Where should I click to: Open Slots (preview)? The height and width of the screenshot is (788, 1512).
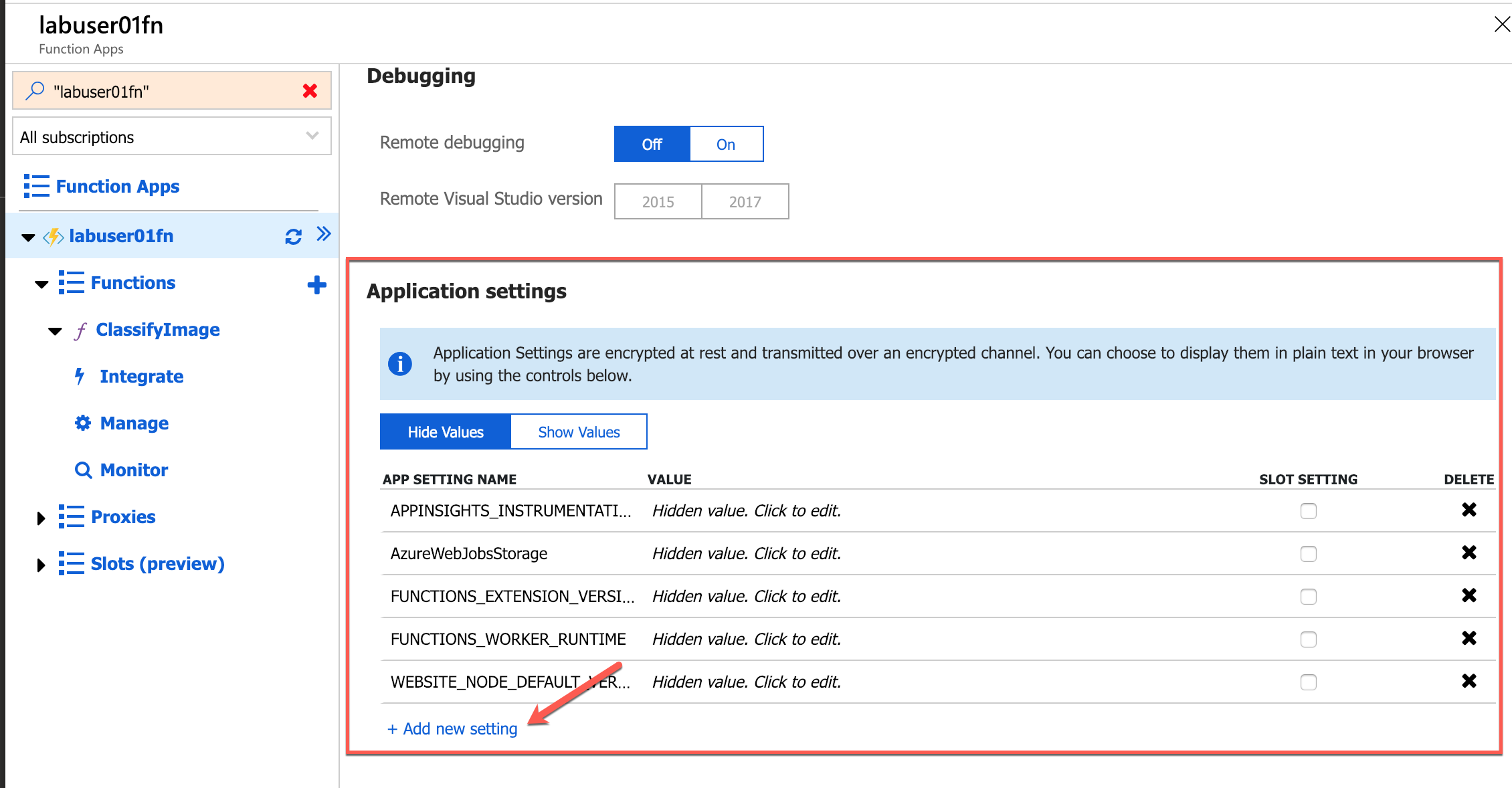point(158,563)
